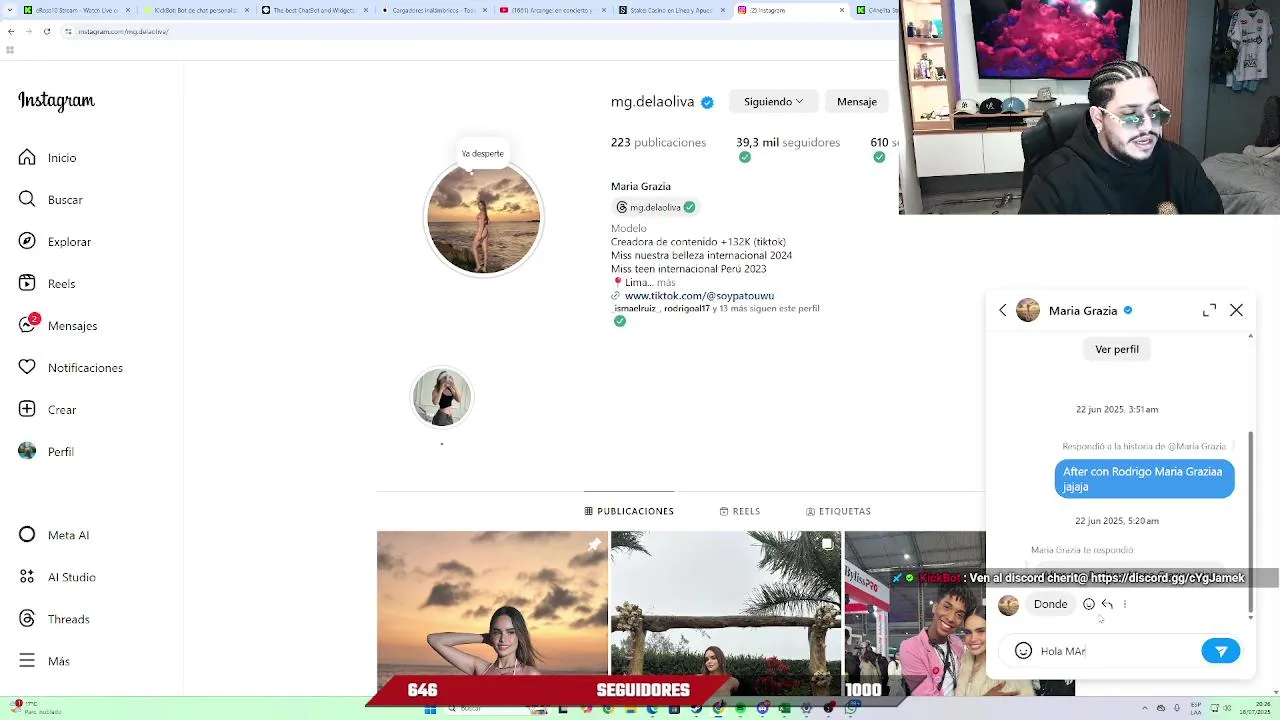Send the typed chat message
This screenshot has width=1280, height=720.
1221,651
